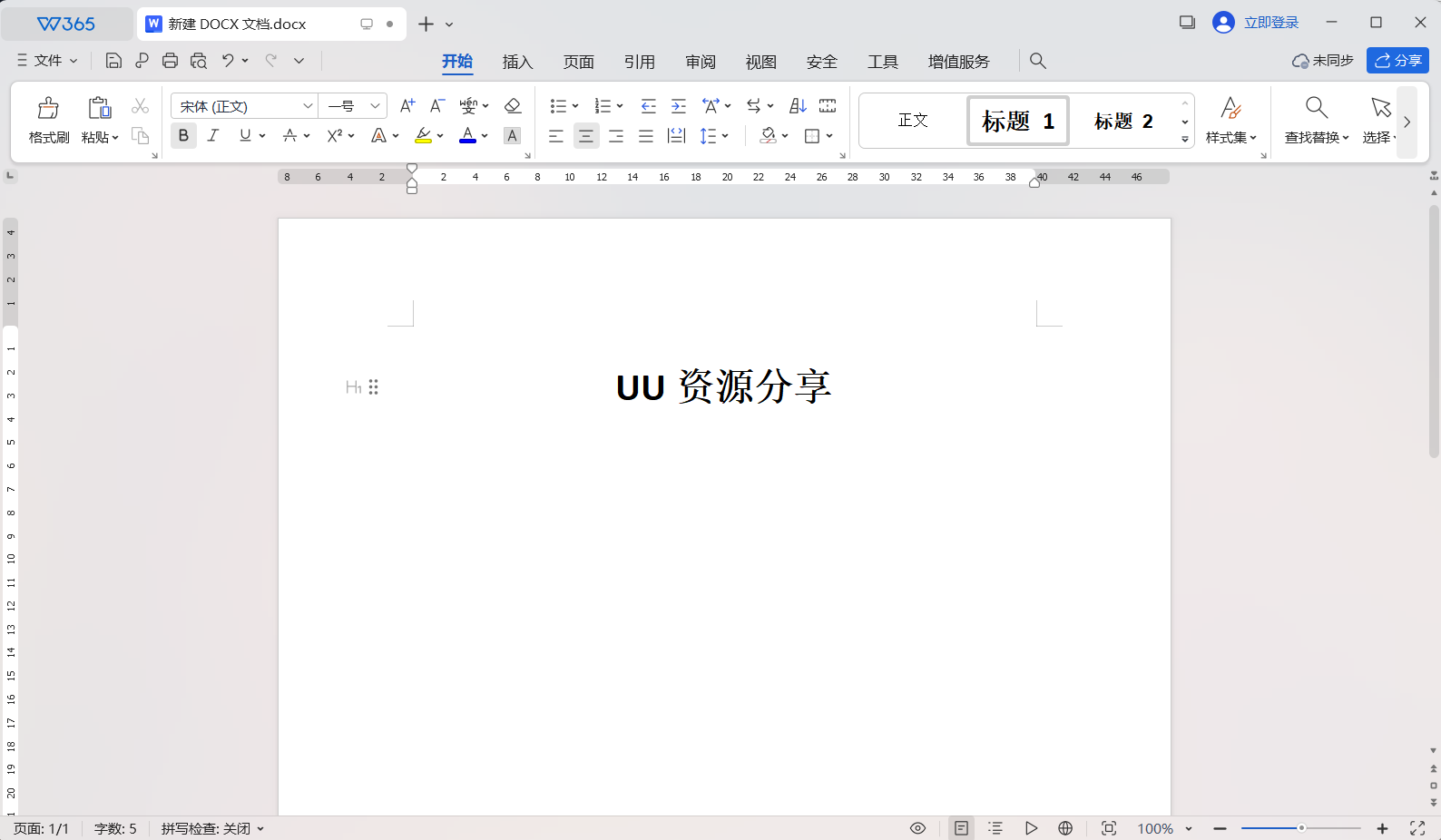Toggle Italic formatting
The image size is (1441, 840).
(x=213, y=136)
